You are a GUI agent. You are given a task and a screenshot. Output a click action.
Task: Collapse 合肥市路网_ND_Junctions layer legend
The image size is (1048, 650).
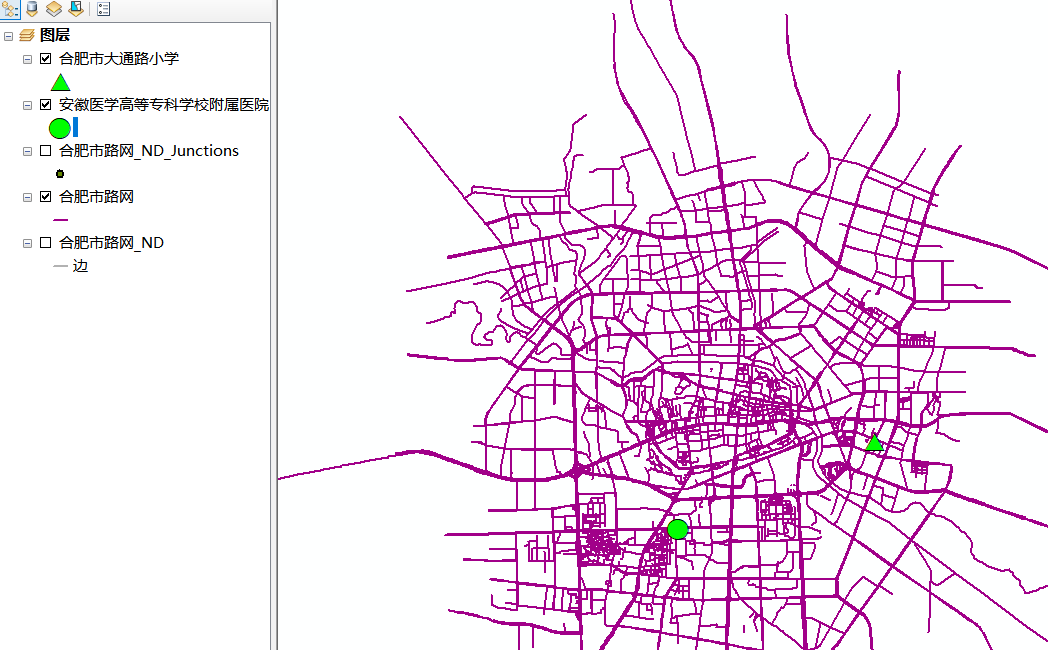click(27, 152)
